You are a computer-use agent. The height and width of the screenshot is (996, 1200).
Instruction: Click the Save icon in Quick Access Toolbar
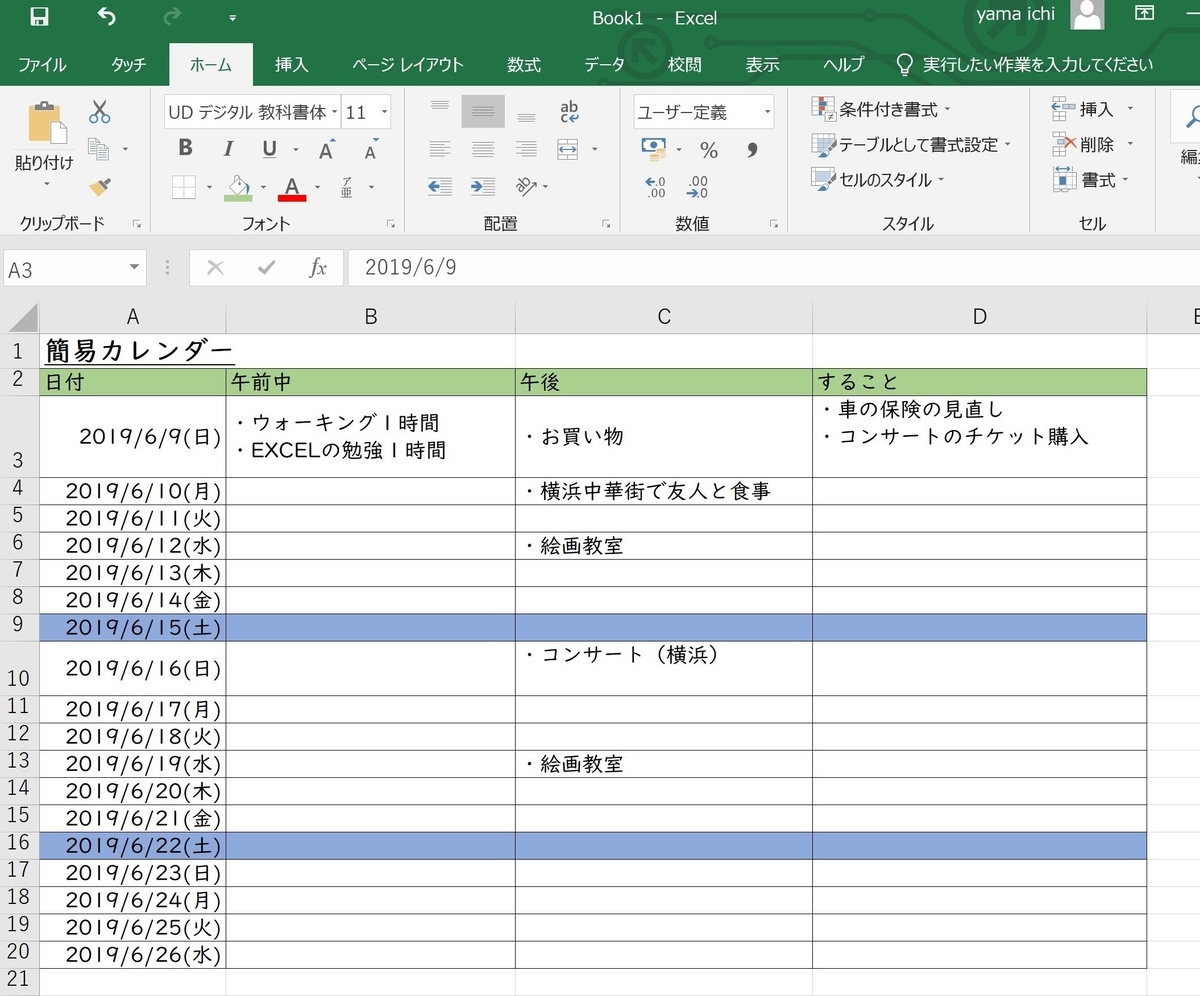tap(38, 16)
